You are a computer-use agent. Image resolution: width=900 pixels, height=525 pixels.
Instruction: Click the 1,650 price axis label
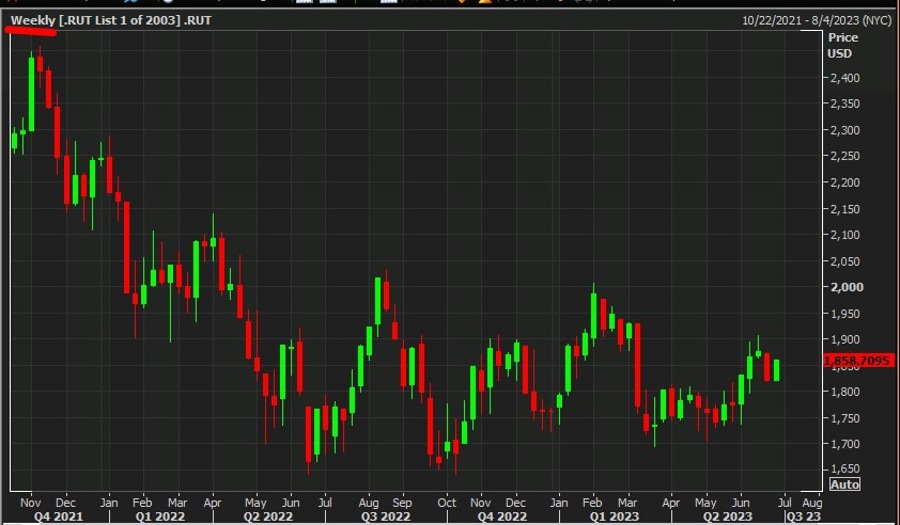[845, 469]
